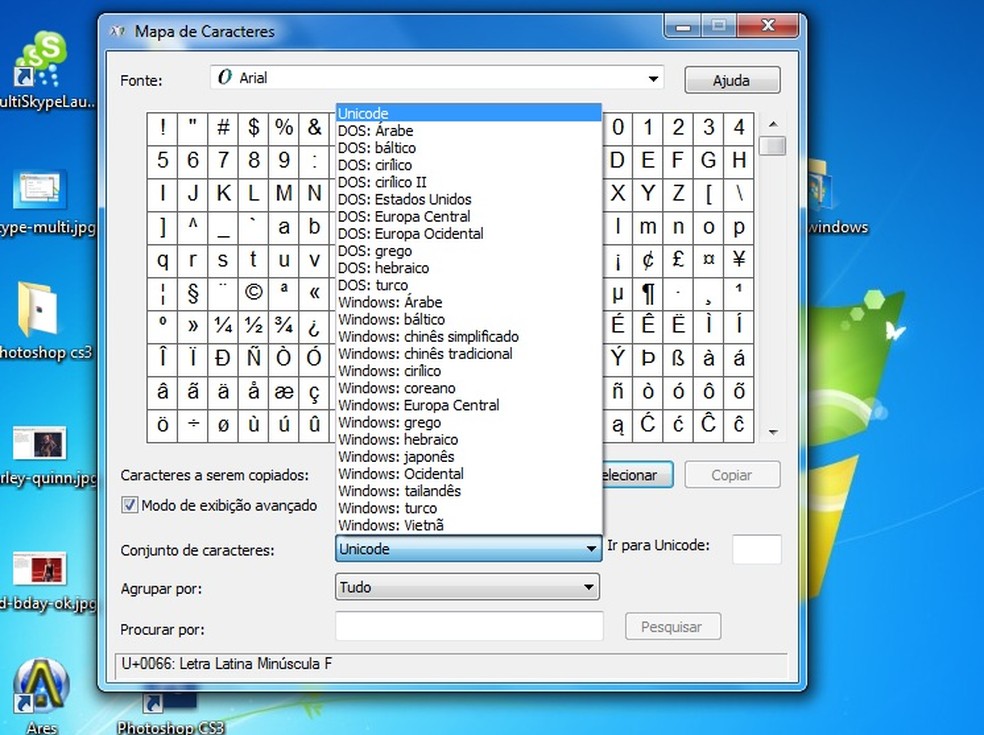The width and height of the screenshot is (984, 735).
Task: Choose DOS: Europa Ocidental option
Action: [469, 233]
